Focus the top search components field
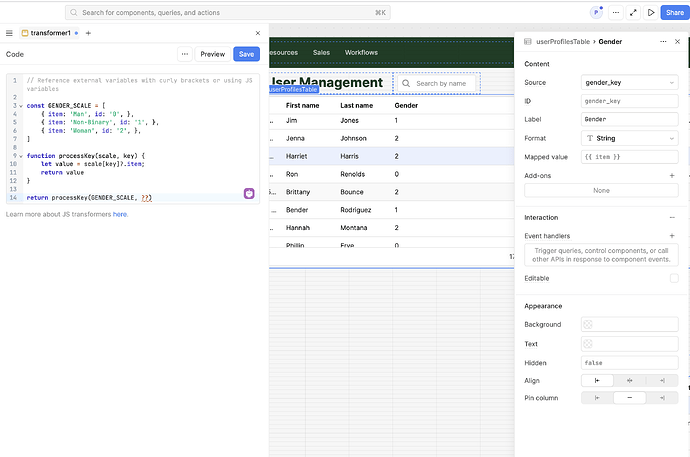Viewport: 690px width, 457px height. [228, 12]
